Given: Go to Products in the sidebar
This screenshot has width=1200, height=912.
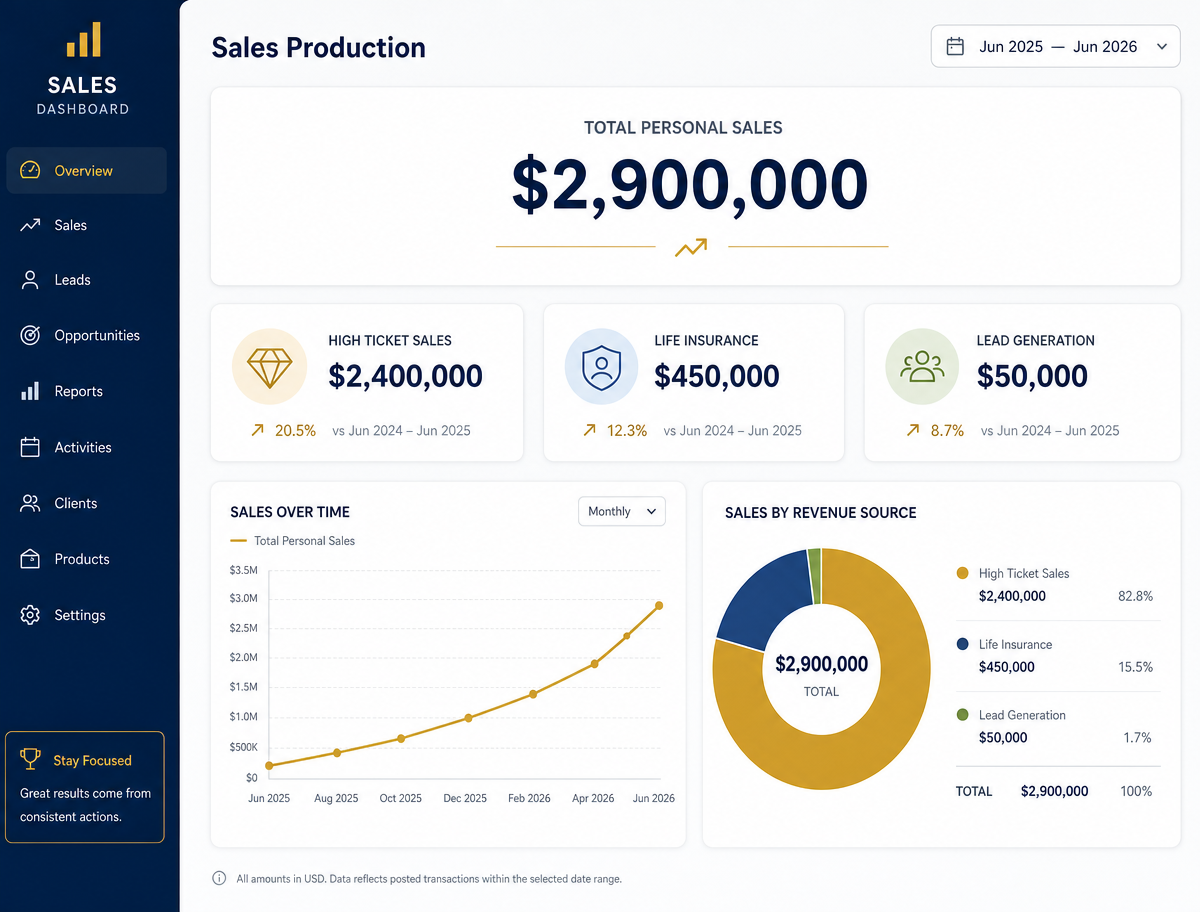Looking at the screenshot, I should (x=86, y=559).
